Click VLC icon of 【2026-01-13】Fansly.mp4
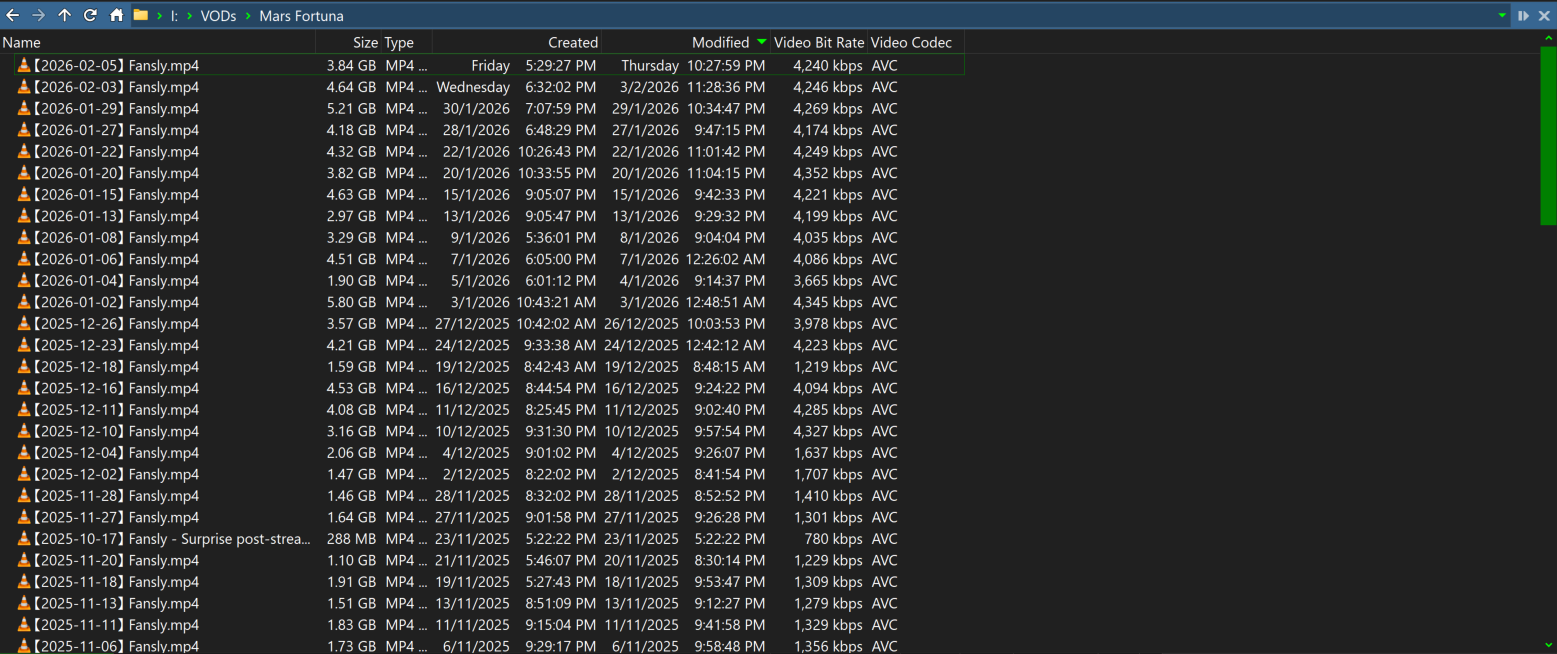Screen dimensions: 1557x654 pos(24,216)
